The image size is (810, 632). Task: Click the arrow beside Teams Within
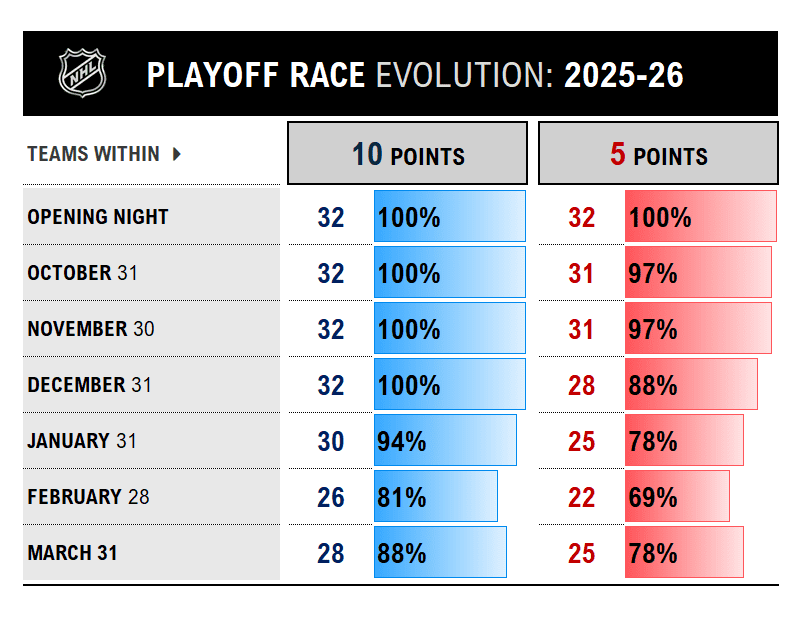tap(177, 154)
